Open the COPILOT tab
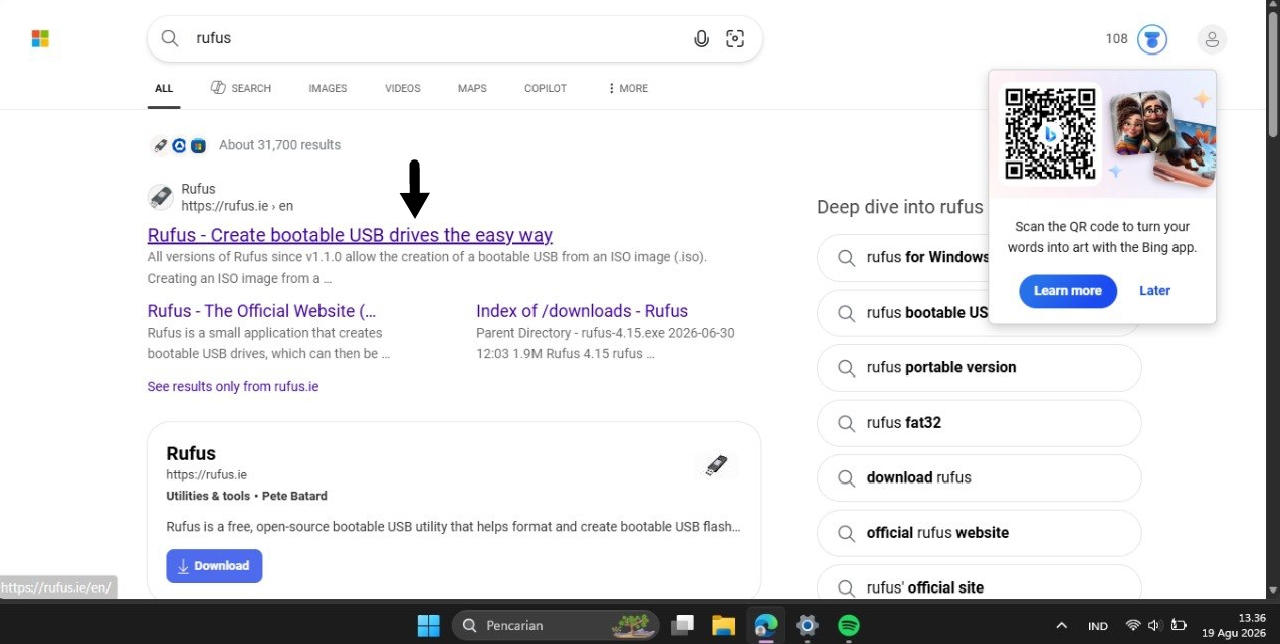This screenshot has height=644, width=1280. (545, 88)
